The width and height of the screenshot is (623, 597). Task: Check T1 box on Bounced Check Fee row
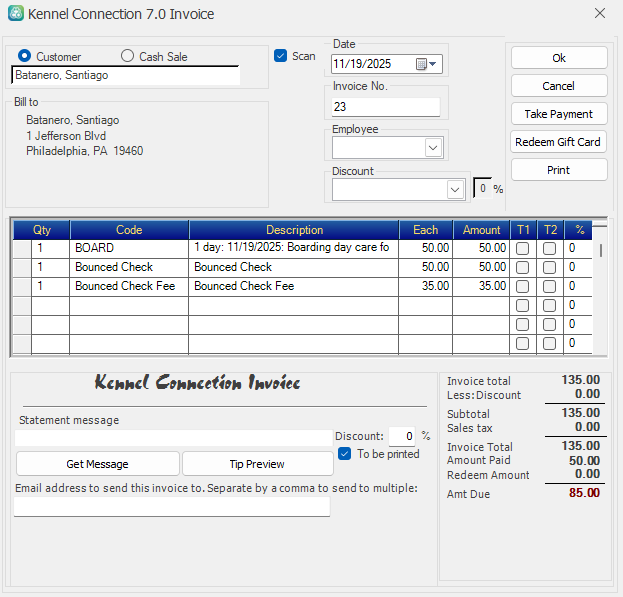(x=522, y=286)
